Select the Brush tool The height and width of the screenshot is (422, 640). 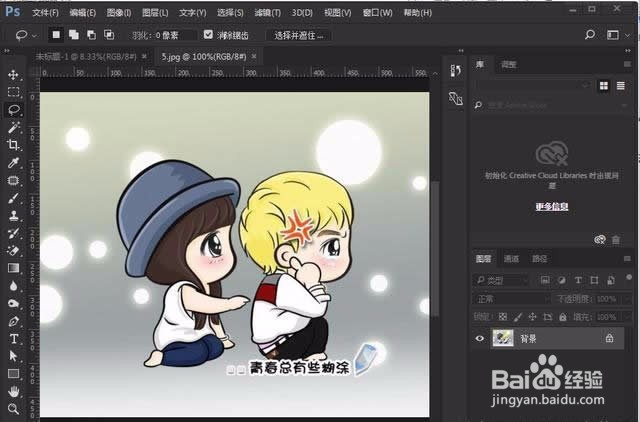[13, 198]
